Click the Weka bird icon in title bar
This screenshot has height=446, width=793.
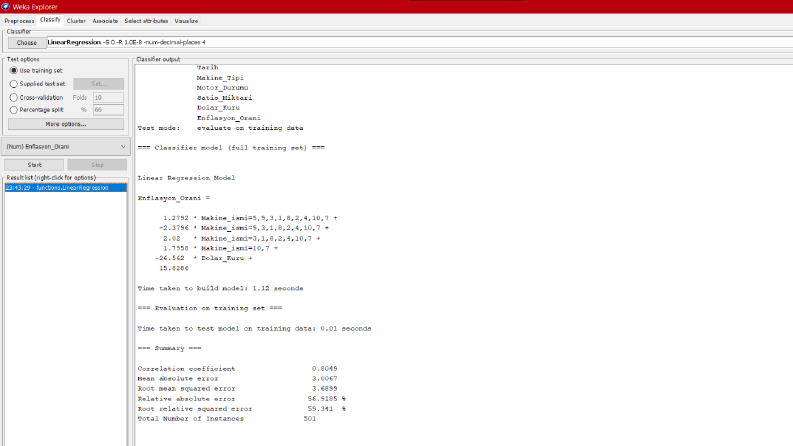[x=6, y=7]
